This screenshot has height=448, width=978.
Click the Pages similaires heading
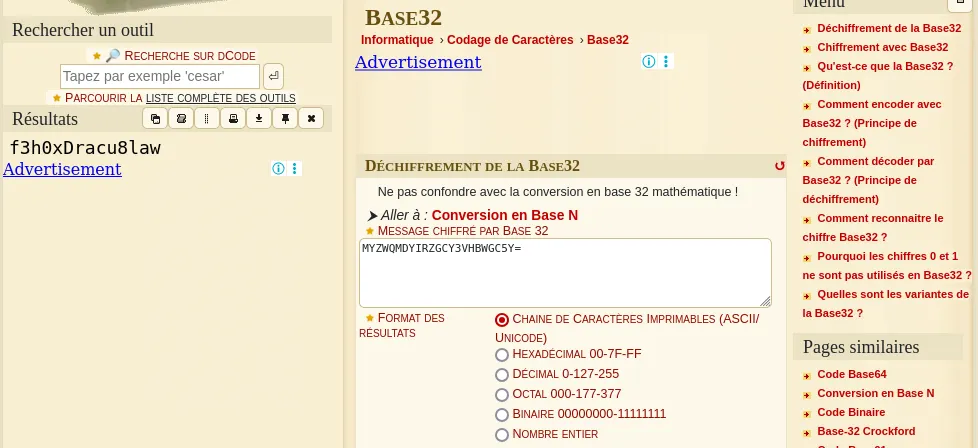861,347
